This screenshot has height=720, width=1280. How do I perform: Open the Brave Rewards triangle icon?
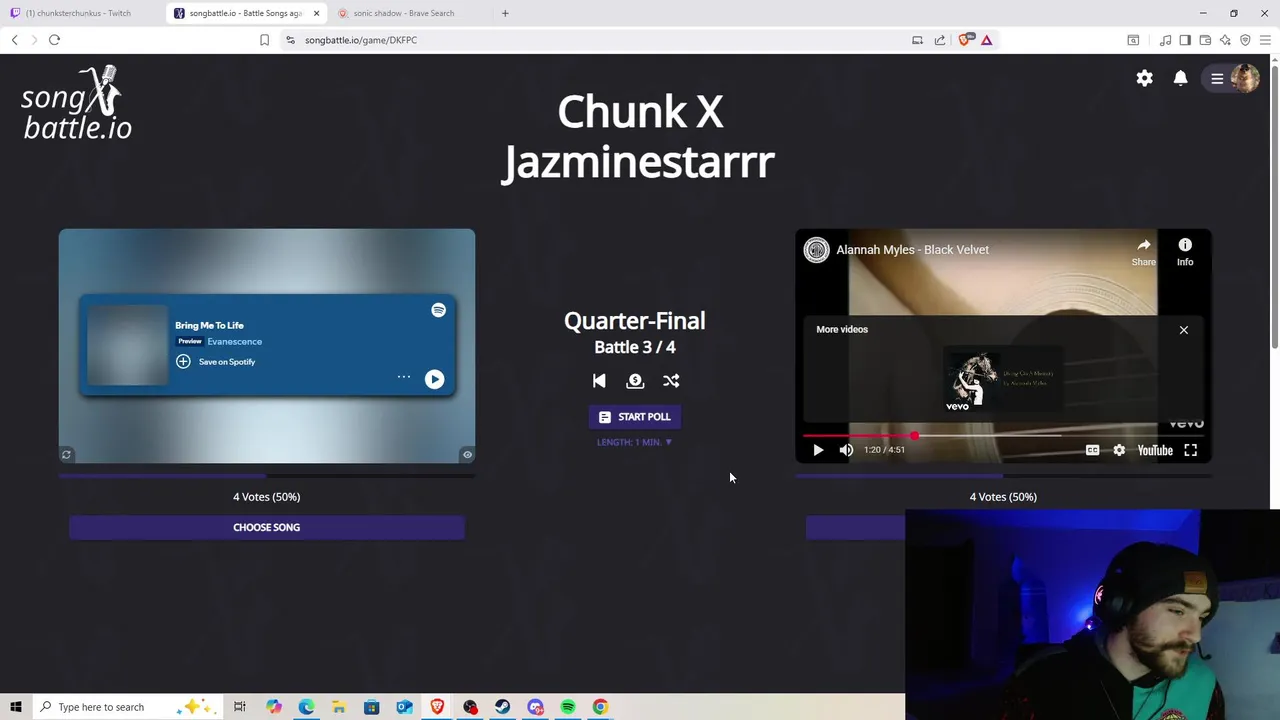986,40
